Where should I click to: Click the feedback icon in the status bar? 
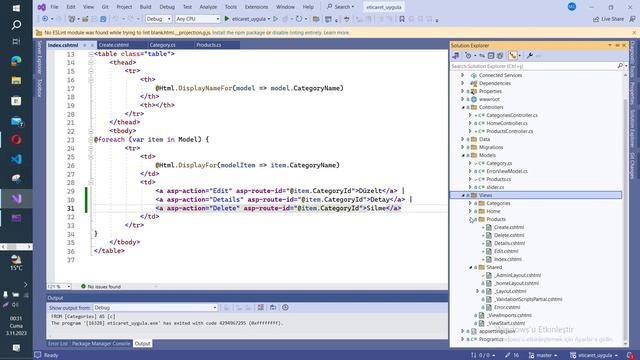[38, 355]
